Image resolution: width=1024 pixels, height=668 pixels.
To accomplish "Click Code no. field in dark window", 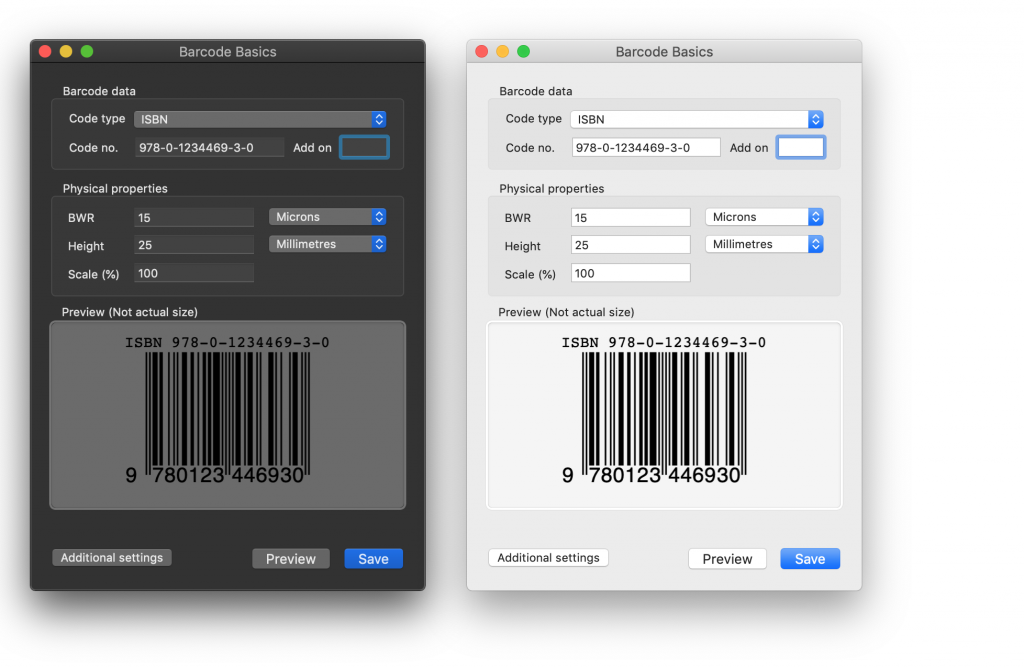I will (210, 148).
